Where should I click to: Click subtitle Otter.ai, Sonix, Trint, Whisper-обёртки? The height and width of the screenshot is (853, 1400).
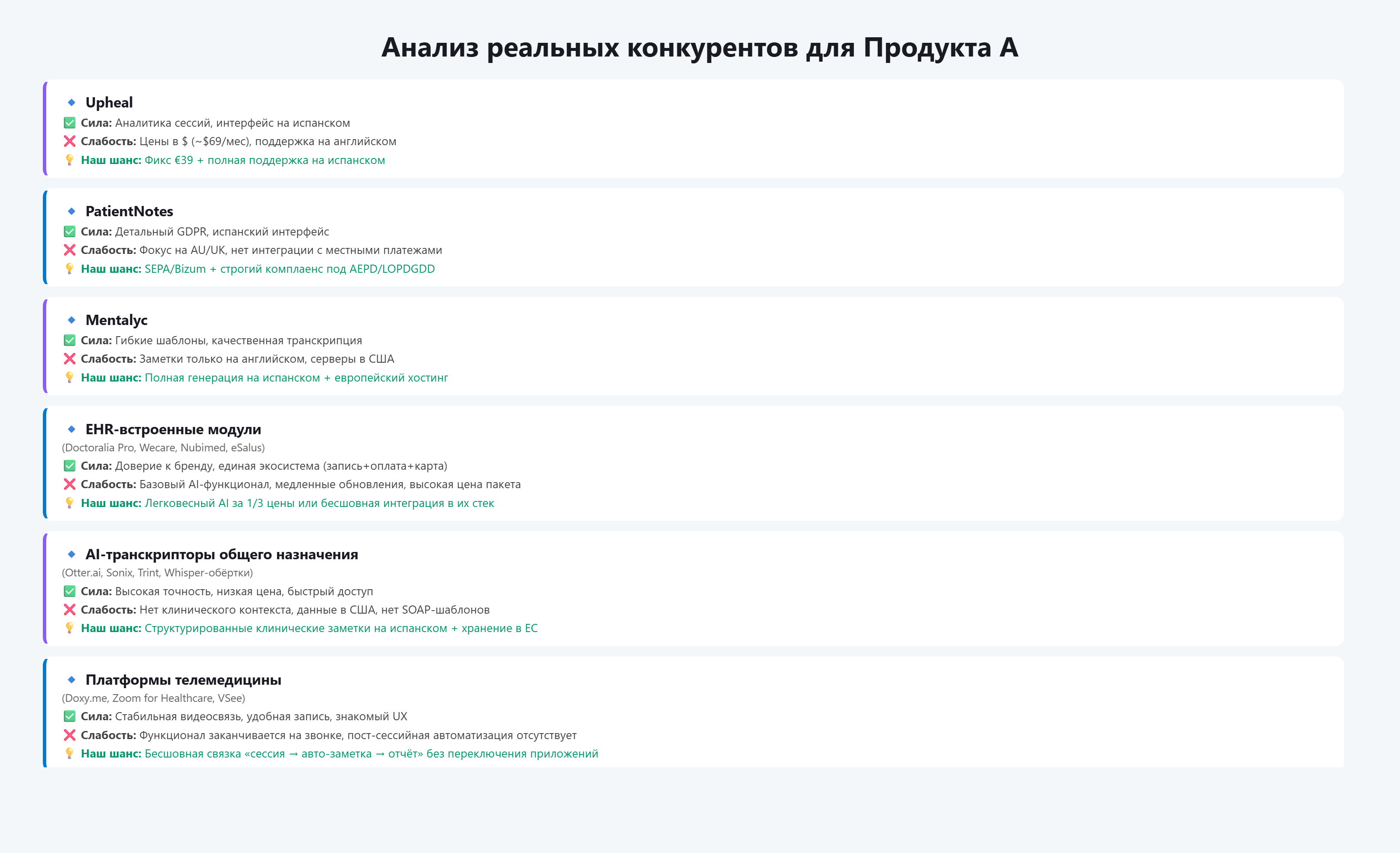pos(157,573)
